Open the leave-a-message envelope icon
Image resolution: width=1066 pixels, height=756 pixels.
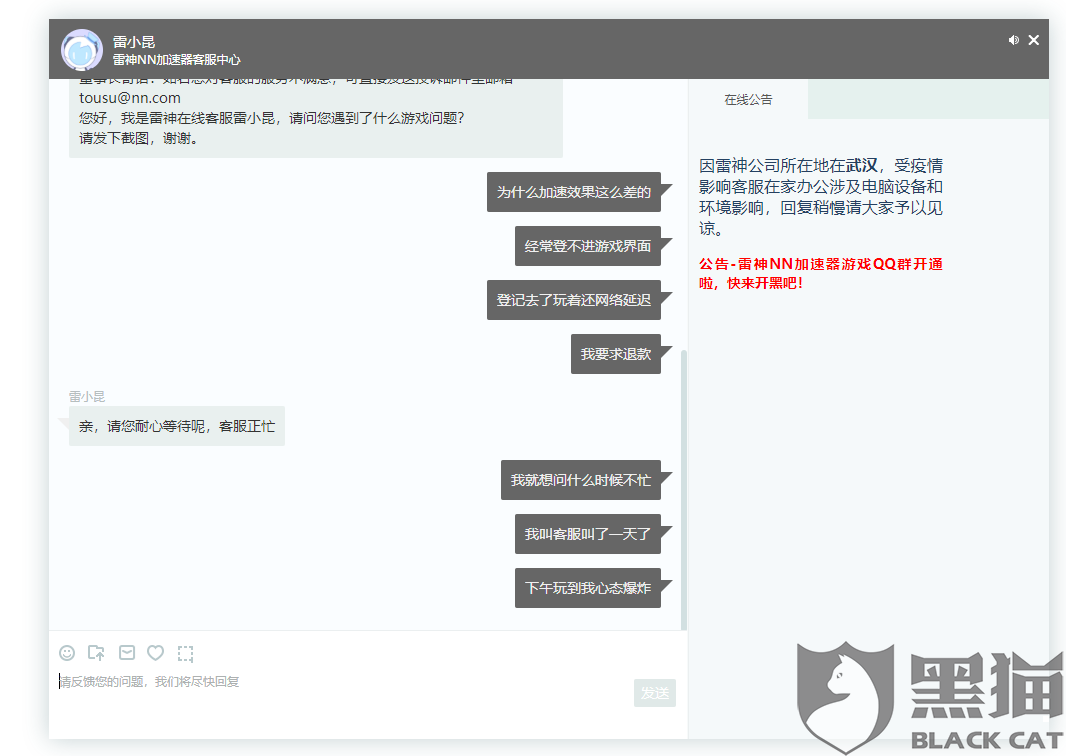(x=126, y=653)
